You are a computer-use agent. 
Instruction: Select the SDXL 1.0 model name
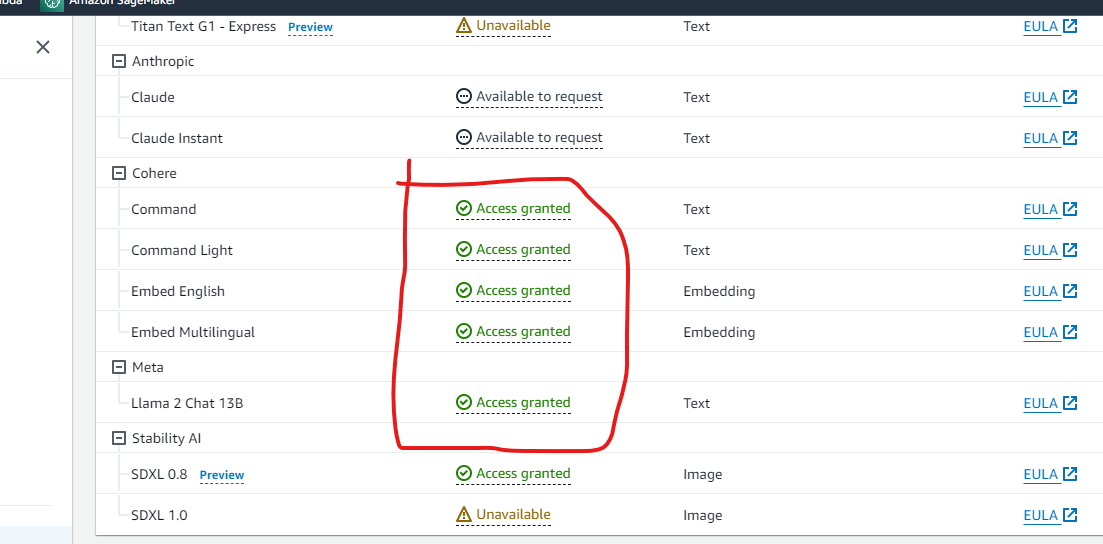click(x=159, y=515)
